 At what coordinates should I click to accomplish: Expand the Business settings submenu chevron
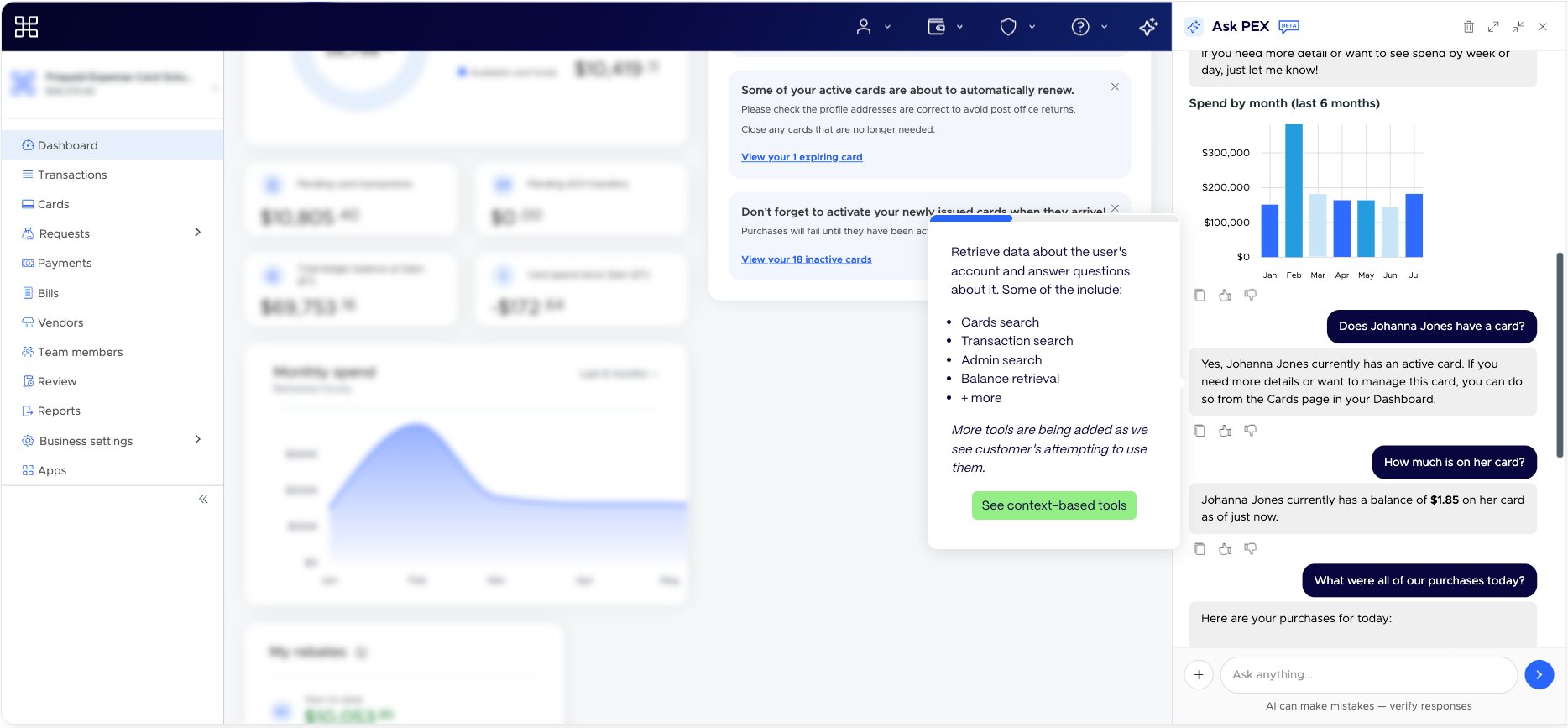click(x=198, y=439)
